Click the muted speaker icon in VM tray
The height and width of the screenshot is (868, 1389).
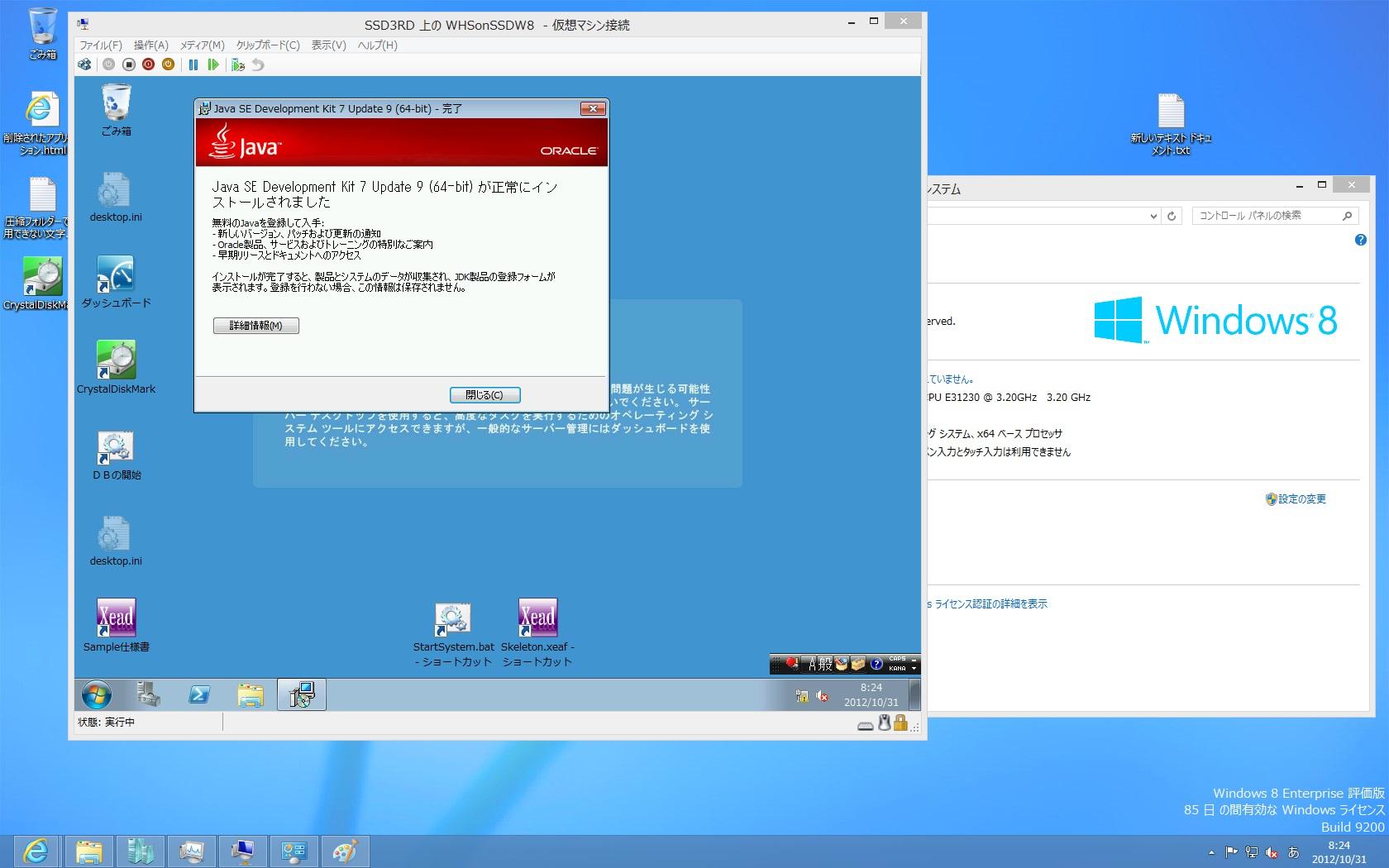pos(823,696)
